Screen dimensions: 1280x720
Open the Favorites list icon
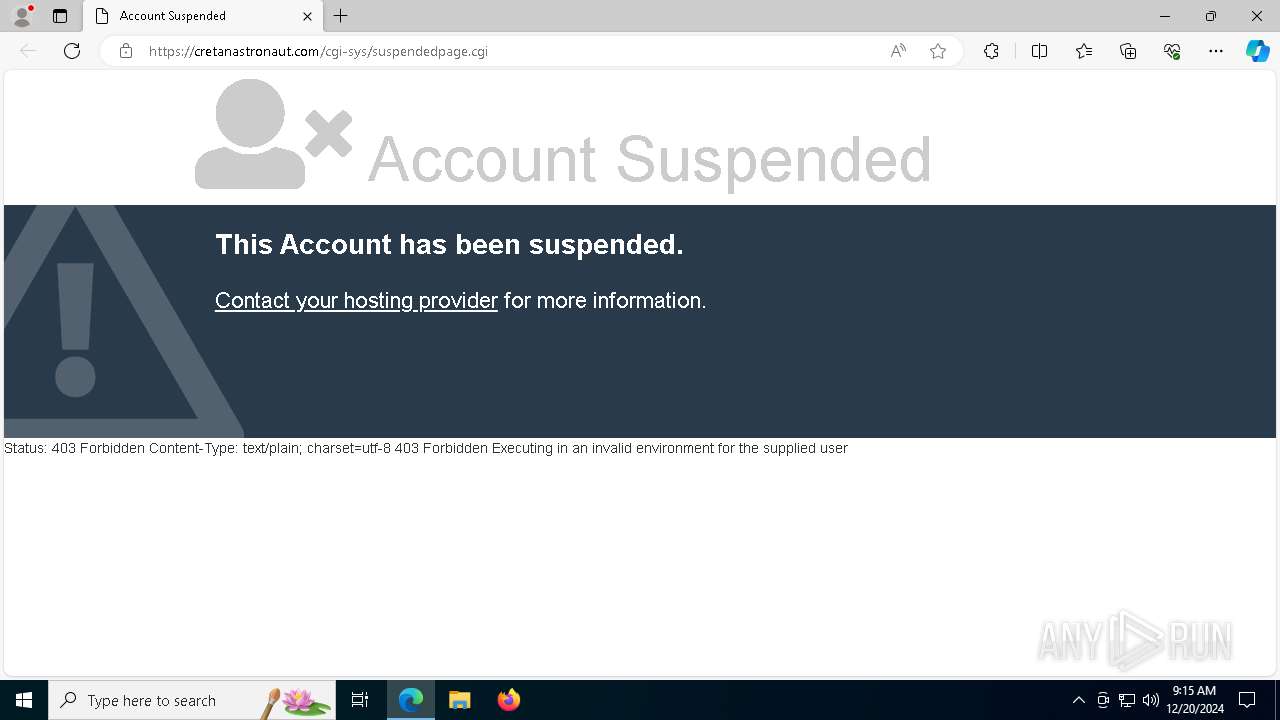[x=1084, y=51]
